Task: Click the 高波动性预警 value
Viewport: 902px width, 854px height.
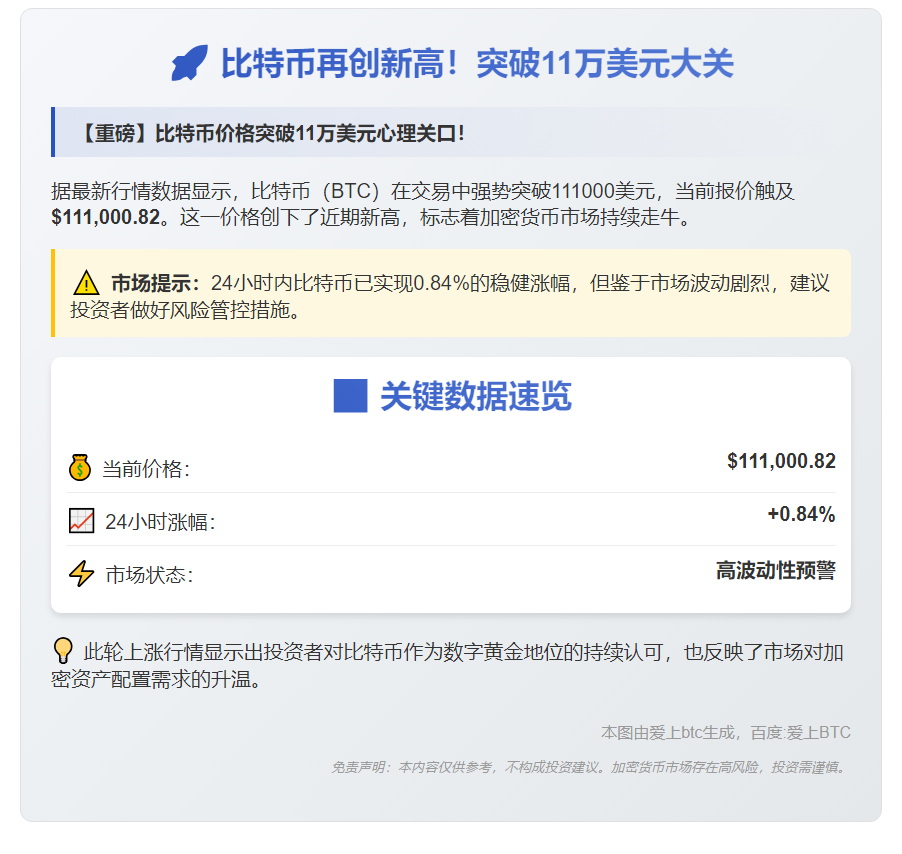Action: click(x=776, y=570)
